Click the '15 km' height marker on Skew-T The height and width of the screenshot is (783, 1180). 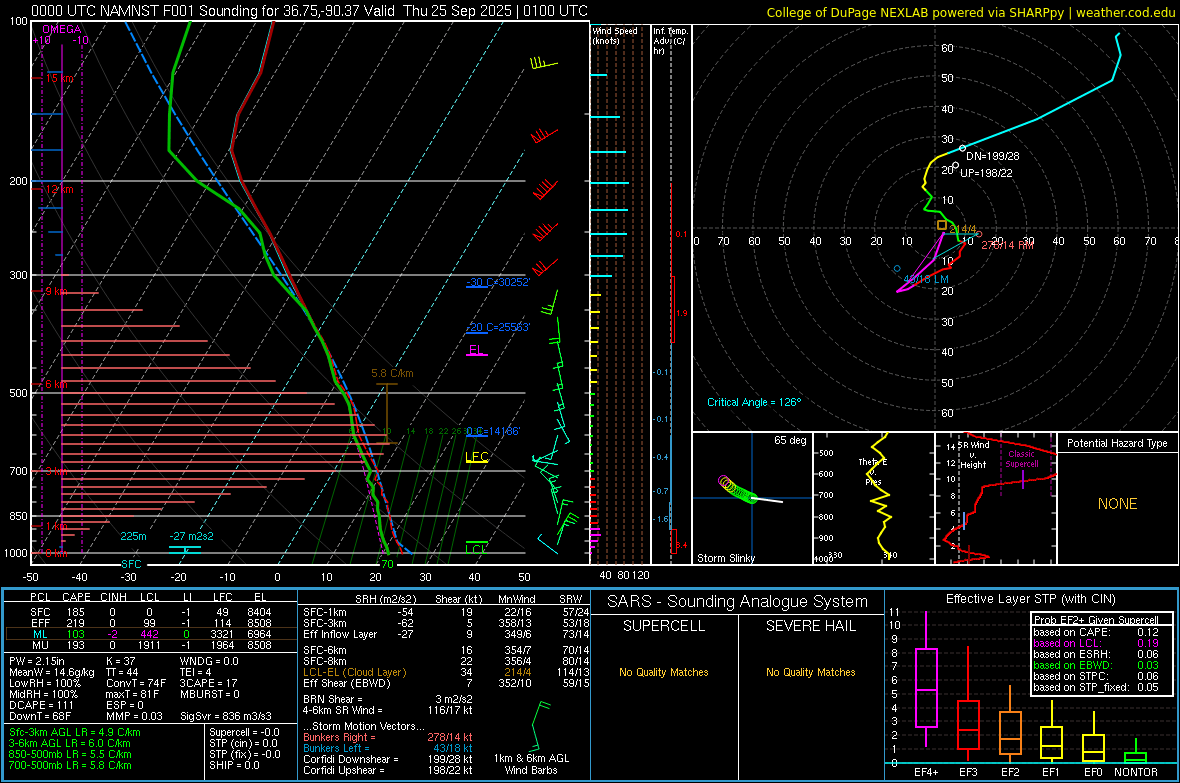pos(59,78)
